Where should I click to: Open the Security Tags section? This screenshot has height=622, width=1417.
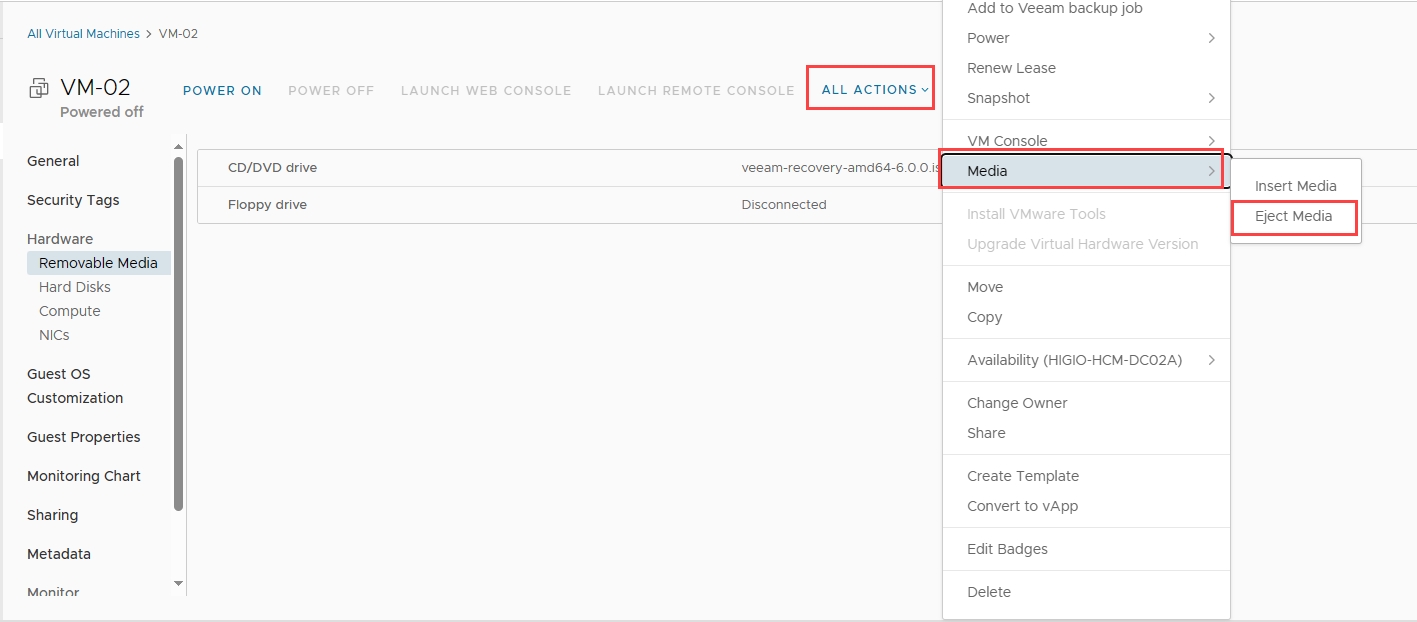pyautogui.click(x=73, y=200)
